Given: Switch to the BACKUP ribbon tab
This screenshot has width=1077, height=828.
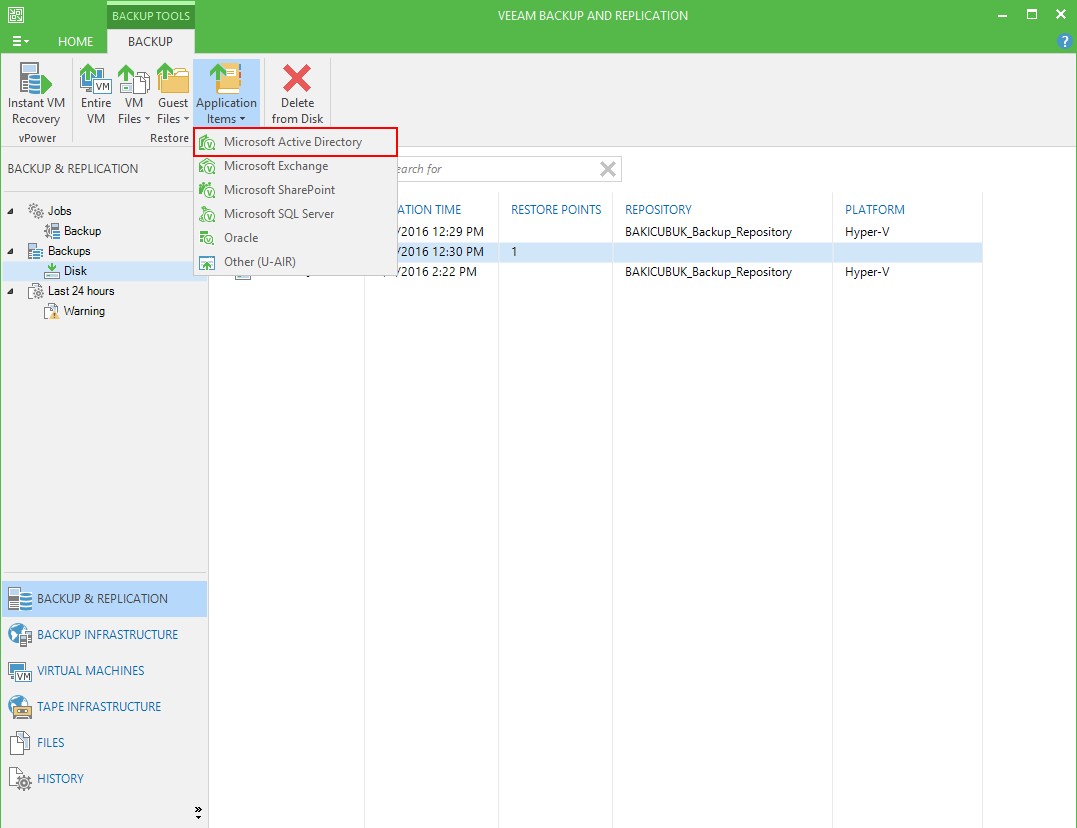Looking at the screenshot, I should (150, 41).
